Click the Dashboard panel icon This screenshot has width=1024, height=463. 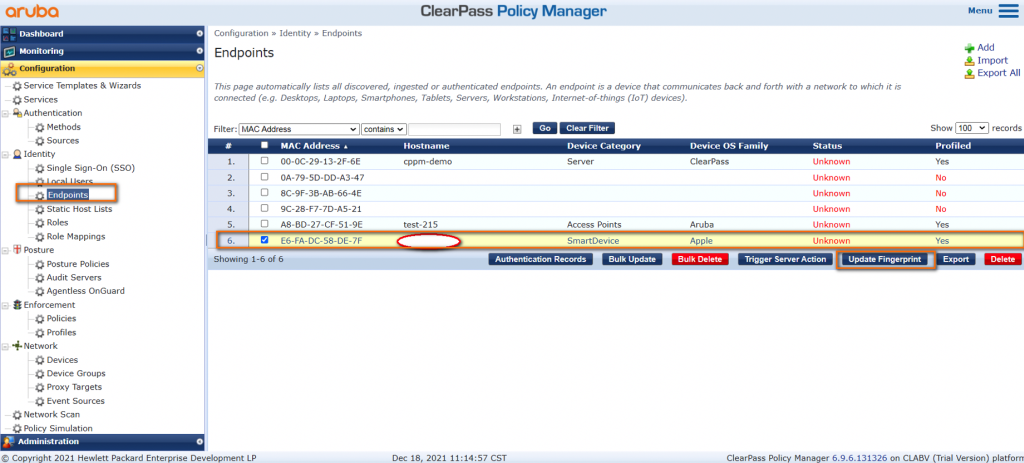tap(9, 34)
